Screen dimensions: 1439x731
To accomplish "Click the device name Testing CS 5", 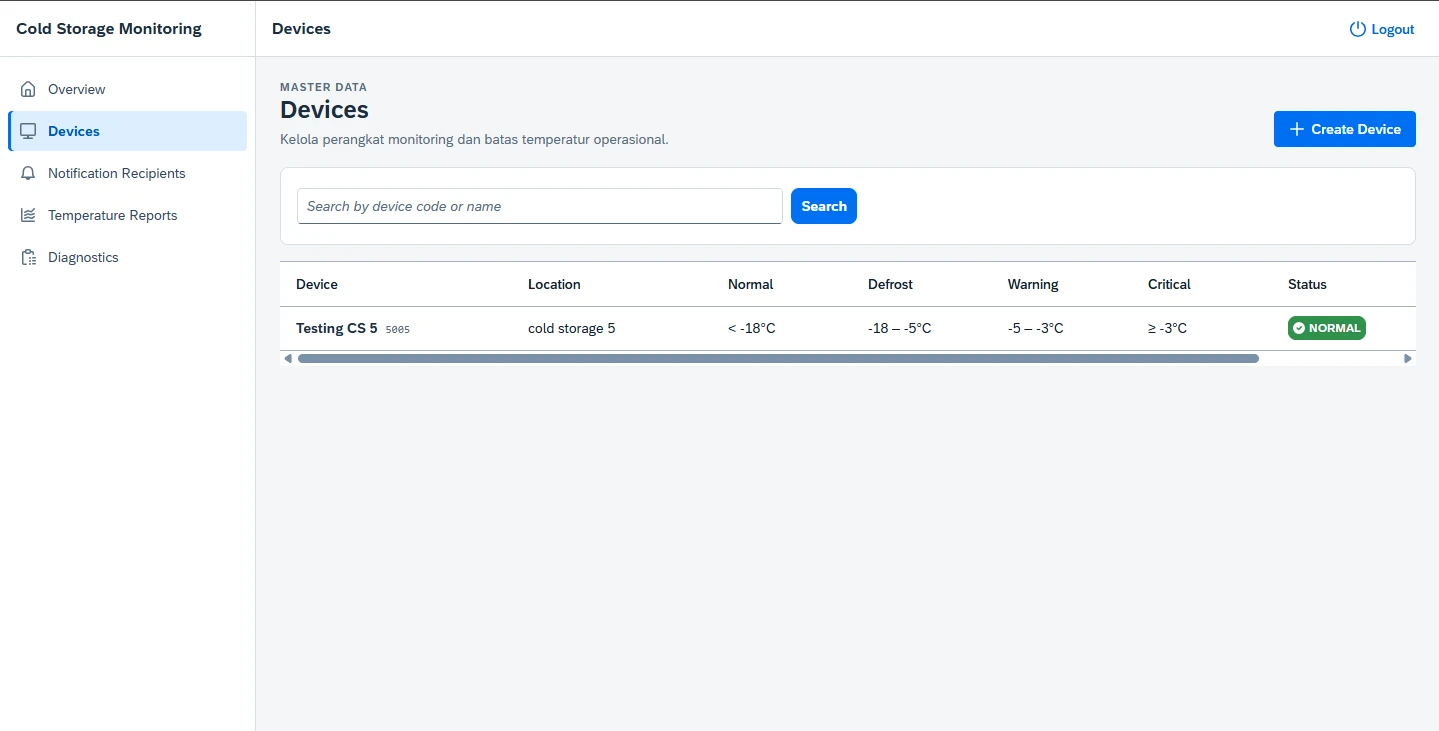I will coord(337,328).
